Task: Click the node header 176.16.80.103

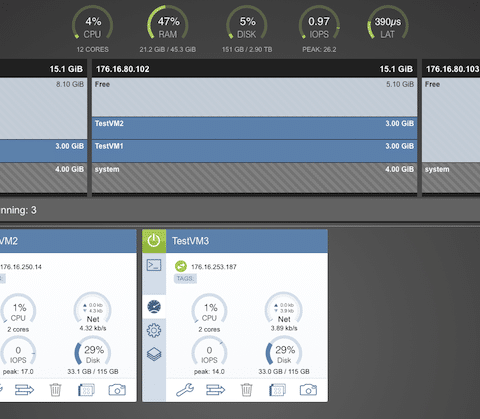Action: [451, 69]
